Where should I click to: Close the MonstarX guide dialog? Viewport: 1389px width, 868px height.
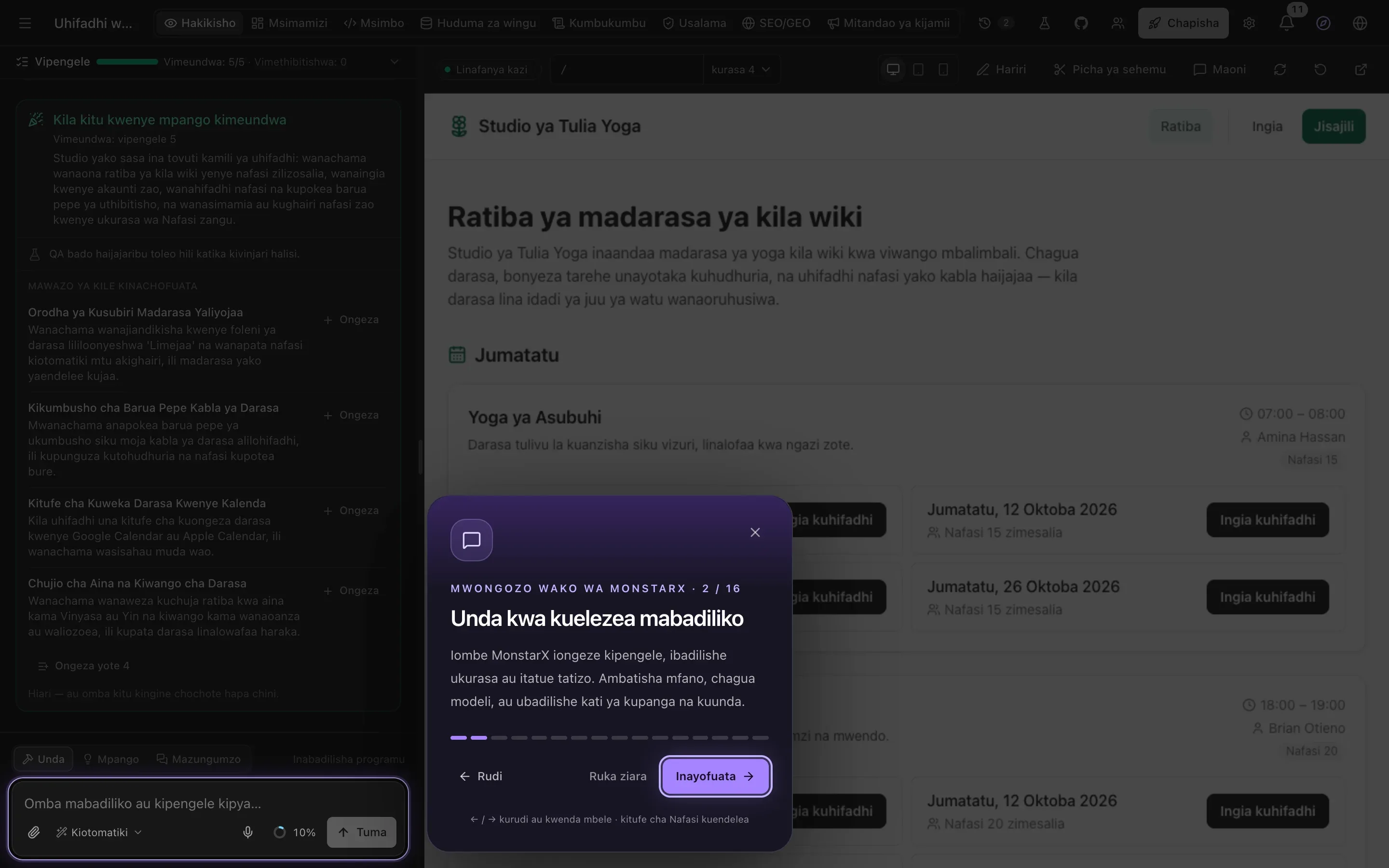click(755, 532)
